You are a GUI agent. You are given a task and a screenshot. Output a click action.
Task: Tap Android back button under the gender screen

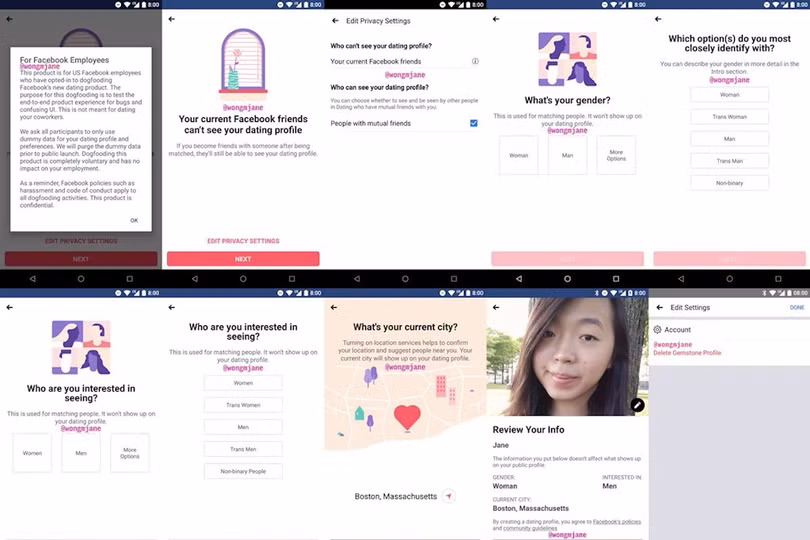pyautogui.click(x=519, y=279)
